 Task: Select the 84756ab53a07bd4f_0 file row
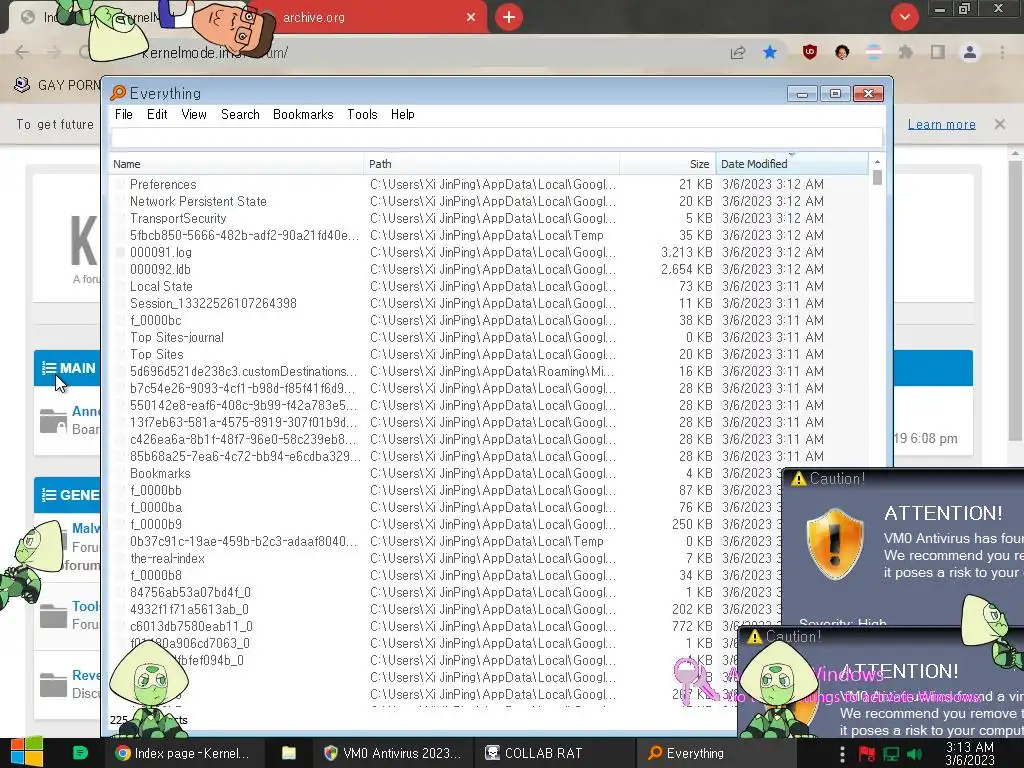pyautogui.click(x=446, y=592)
